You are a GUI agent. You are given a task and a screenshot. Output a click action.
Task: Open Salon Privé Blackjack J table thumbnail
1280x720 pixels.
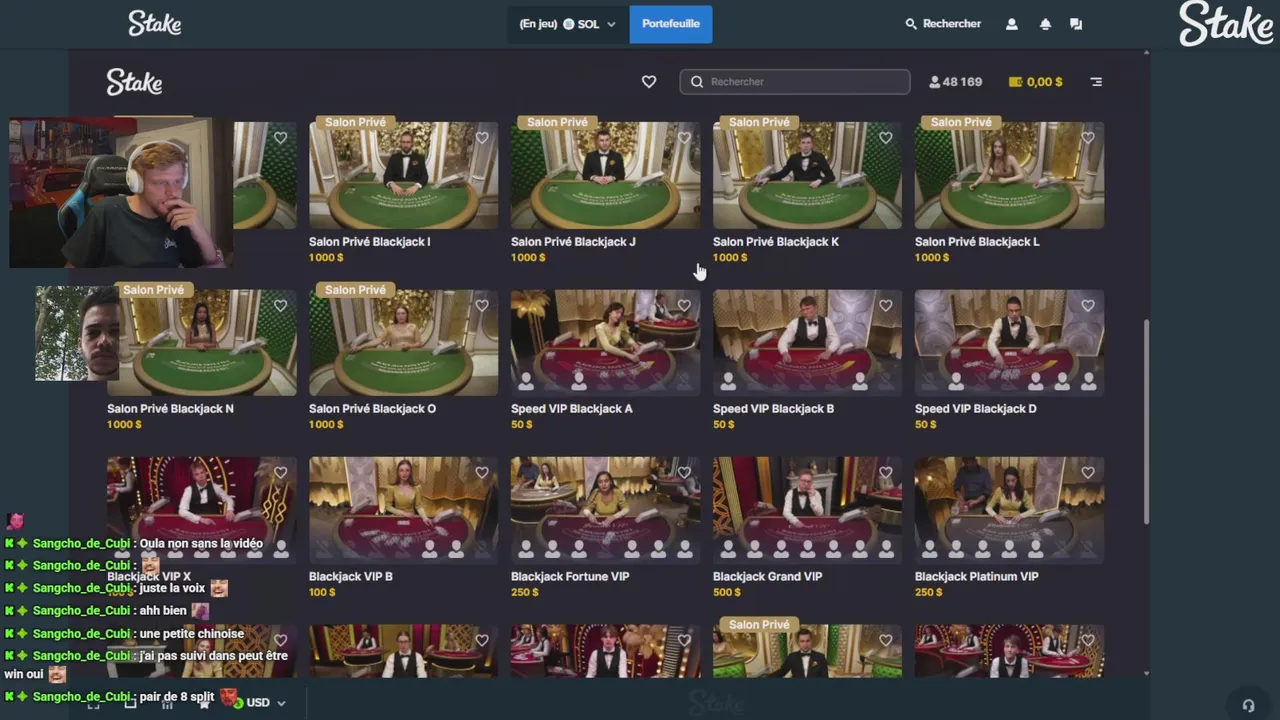[605, 176]
